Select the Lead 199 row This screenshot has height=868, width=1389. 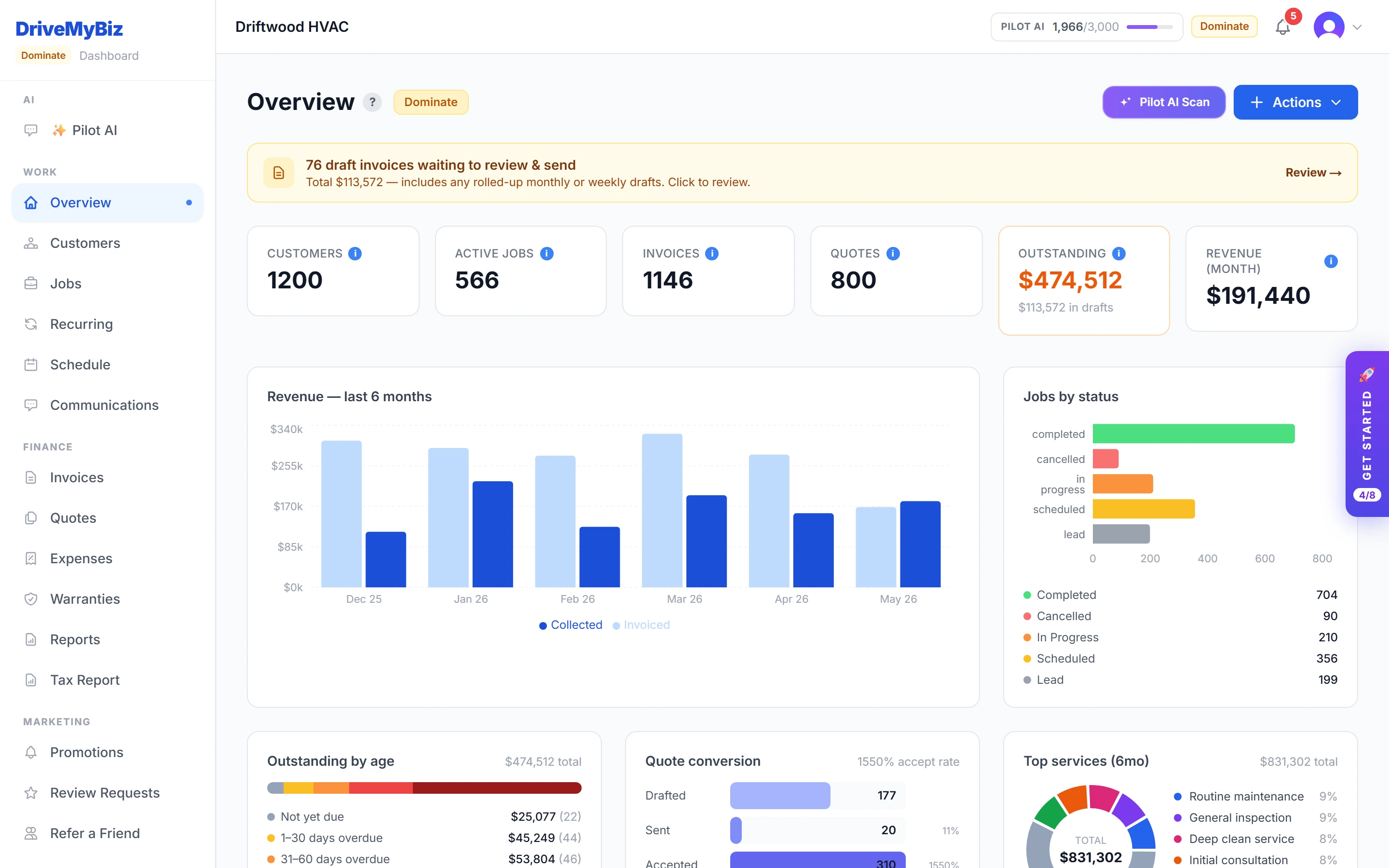[1180, 680]
